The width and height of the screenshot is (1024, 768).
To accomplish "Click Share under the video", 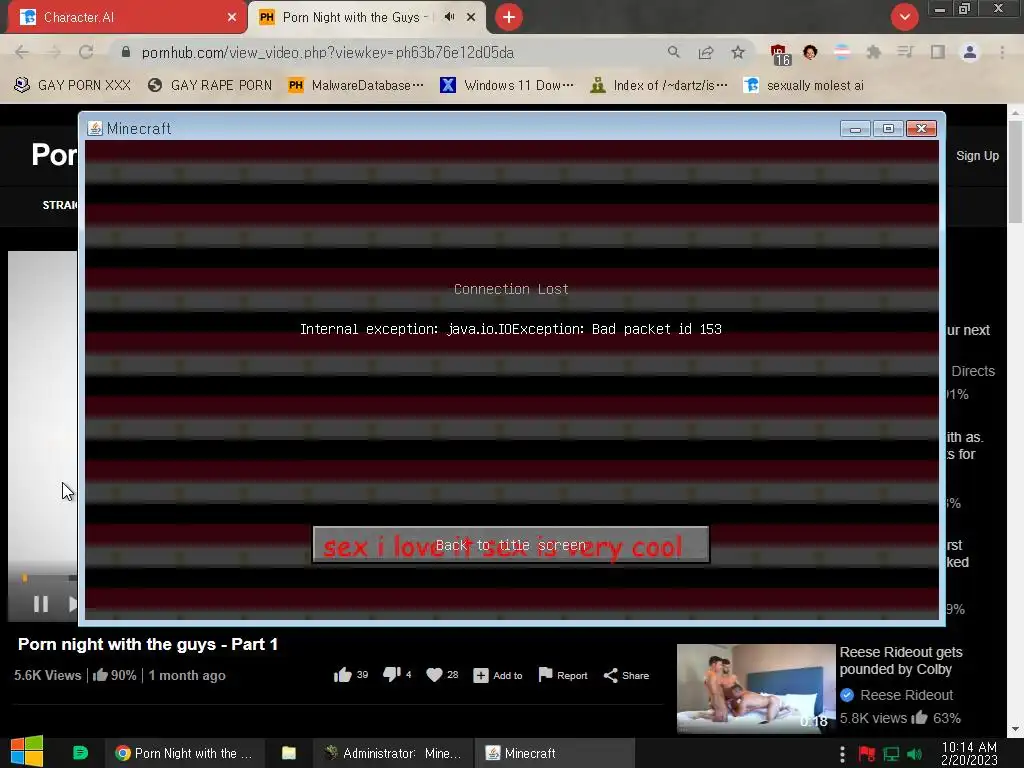I will [626, 675].
